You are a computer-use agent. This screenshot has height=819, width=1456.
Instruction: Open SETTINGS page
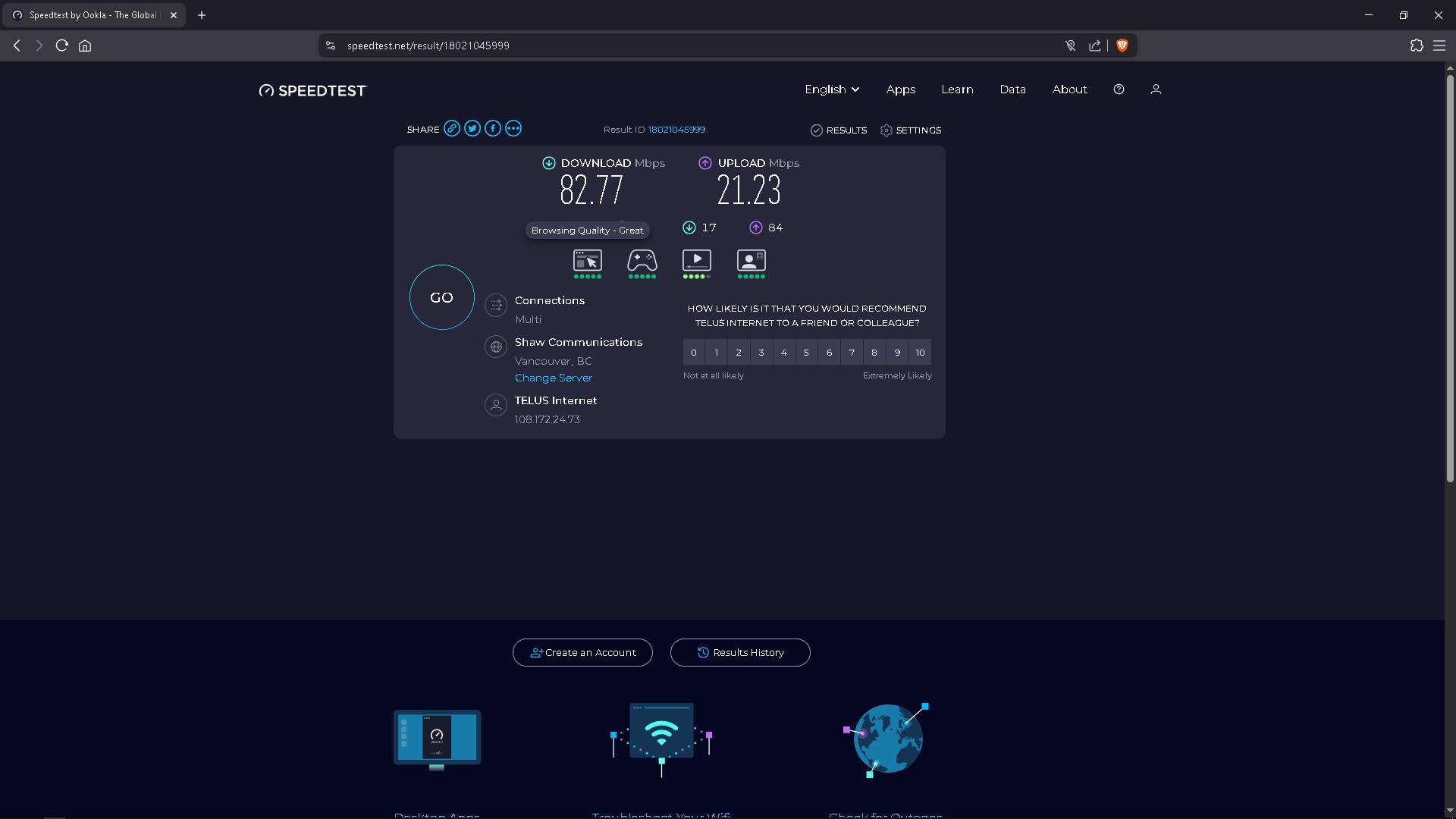pos(911,130)
